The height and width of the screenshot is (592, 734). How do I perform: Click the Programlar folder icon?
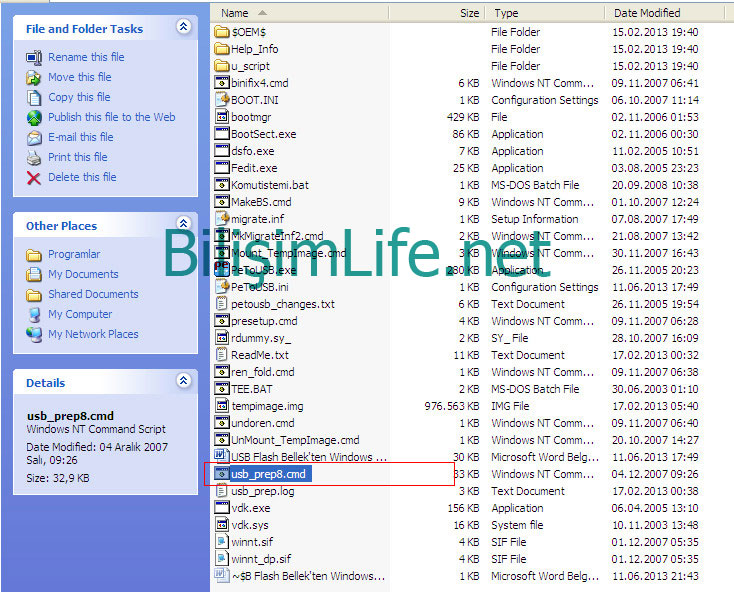coord(34,255)
